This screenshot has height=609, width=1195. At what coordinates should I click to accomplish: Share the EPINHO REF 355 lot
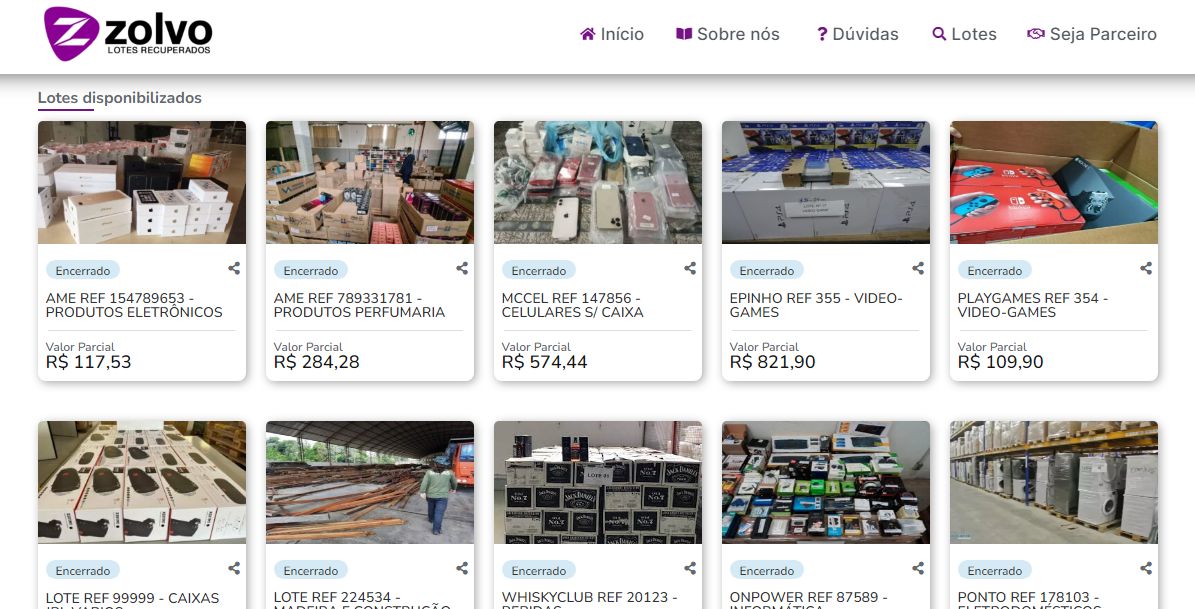pos(918,268)
